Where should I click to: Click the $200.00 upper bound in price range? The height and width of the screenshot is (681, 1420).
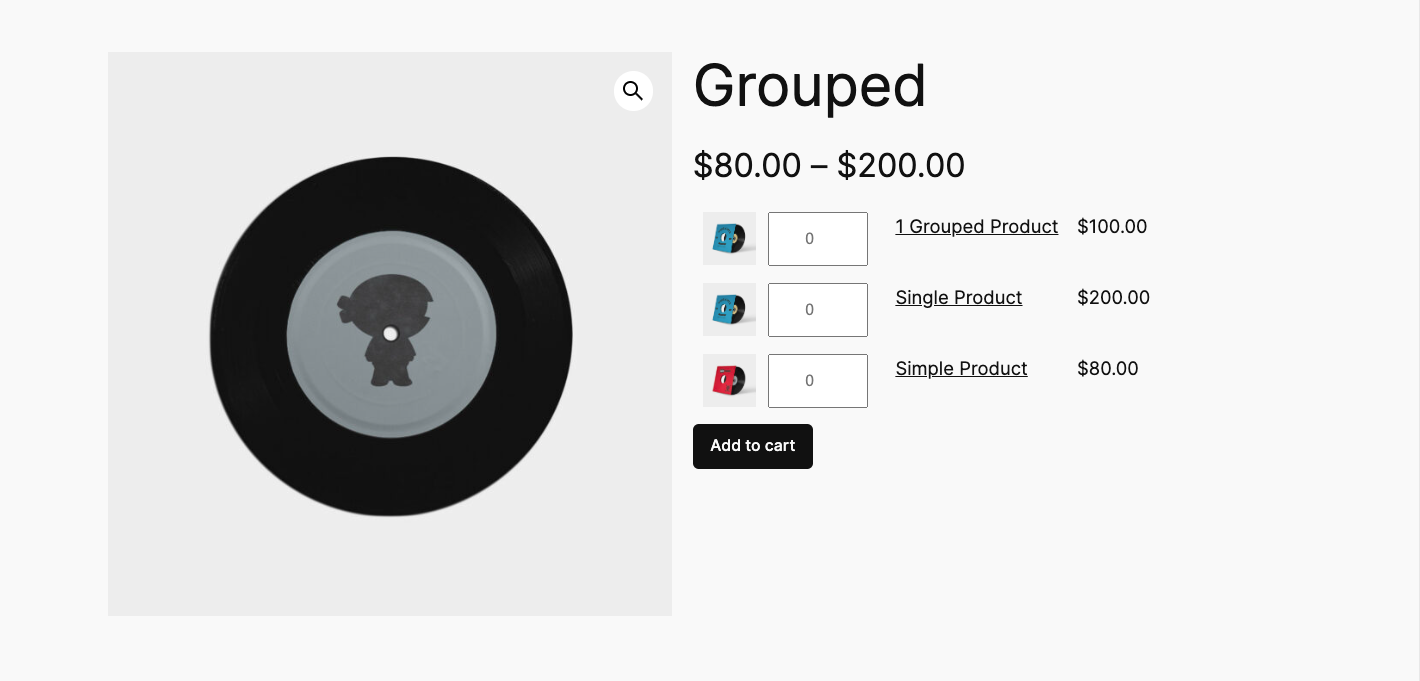(900, 166)
